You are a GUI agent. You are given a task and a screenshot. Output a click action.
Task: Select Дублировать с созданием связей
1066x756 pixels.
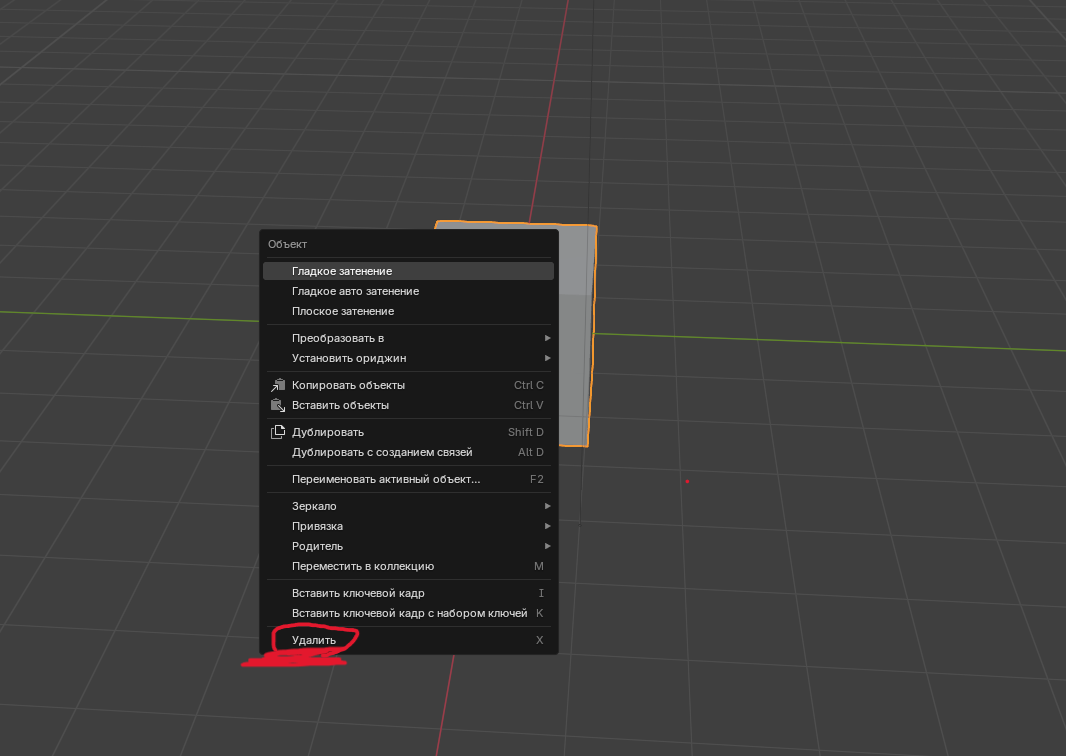pyautogui.click(x=408, y=452)
